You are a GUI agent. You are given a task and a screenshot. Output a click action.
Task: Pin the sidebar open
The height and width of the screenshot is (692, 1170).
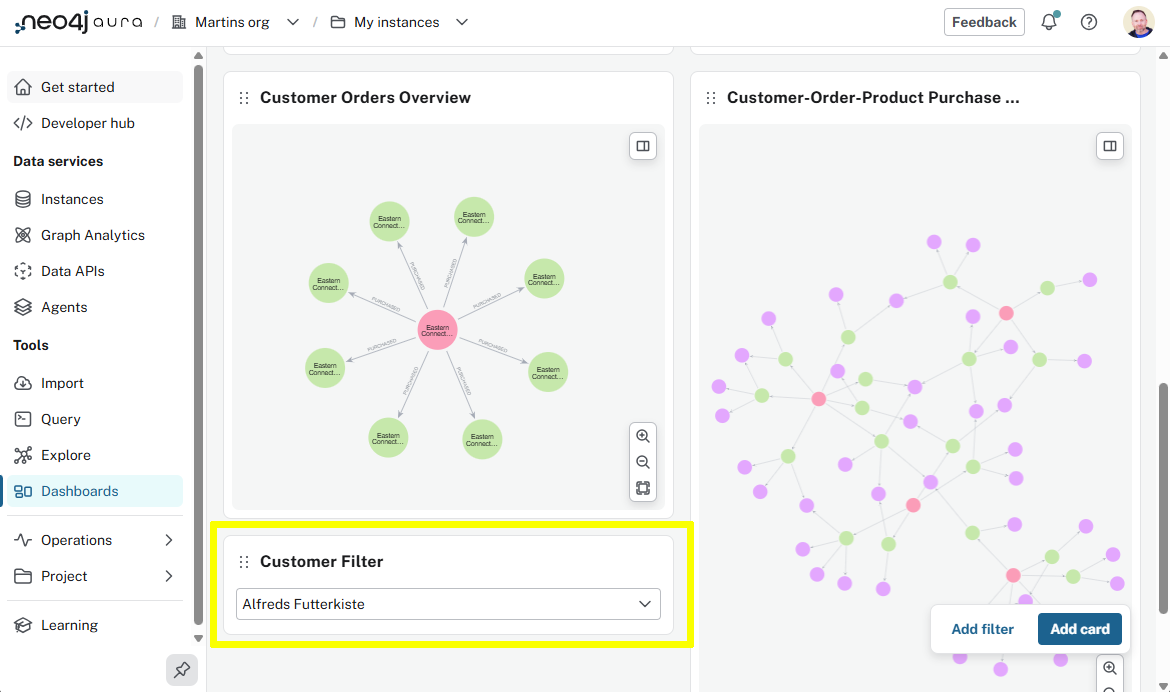[181, 670]
